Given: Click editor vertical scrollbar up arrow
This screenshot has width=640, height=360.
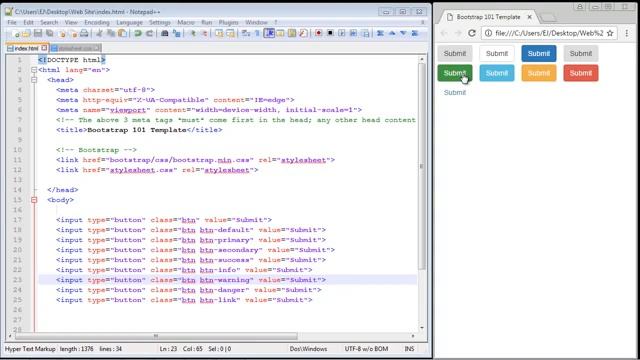Looking at the screenshot, I should click(x=422, y=60).
